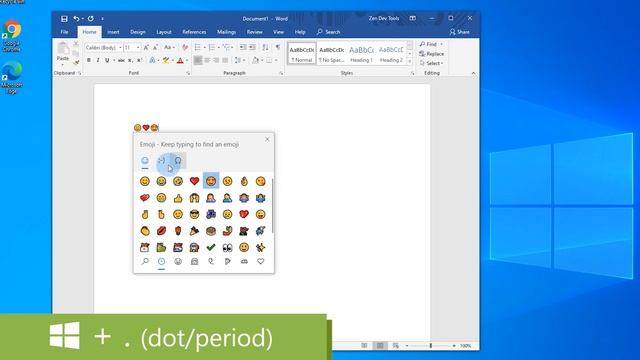Screen dimensions: 640x360
Task: Click the Increase Indent icon
Action: click(253, 48)
